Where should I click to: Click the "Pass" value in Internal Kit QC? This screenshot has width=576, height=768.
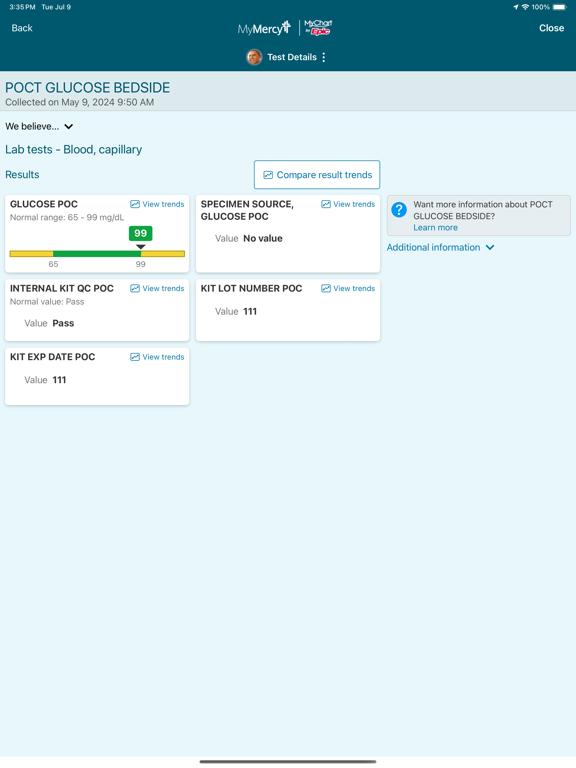63,323
